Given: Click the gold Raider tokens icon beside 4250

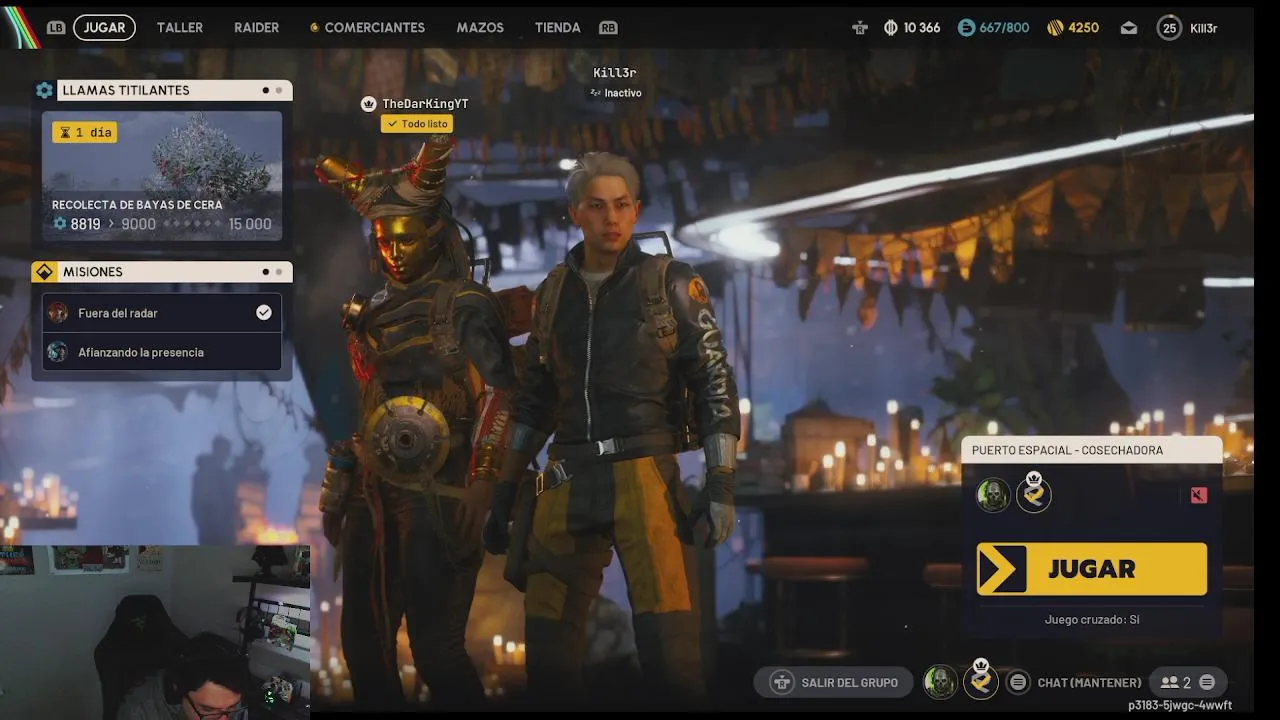Looking at the screenshot, I should (1055, 28).
